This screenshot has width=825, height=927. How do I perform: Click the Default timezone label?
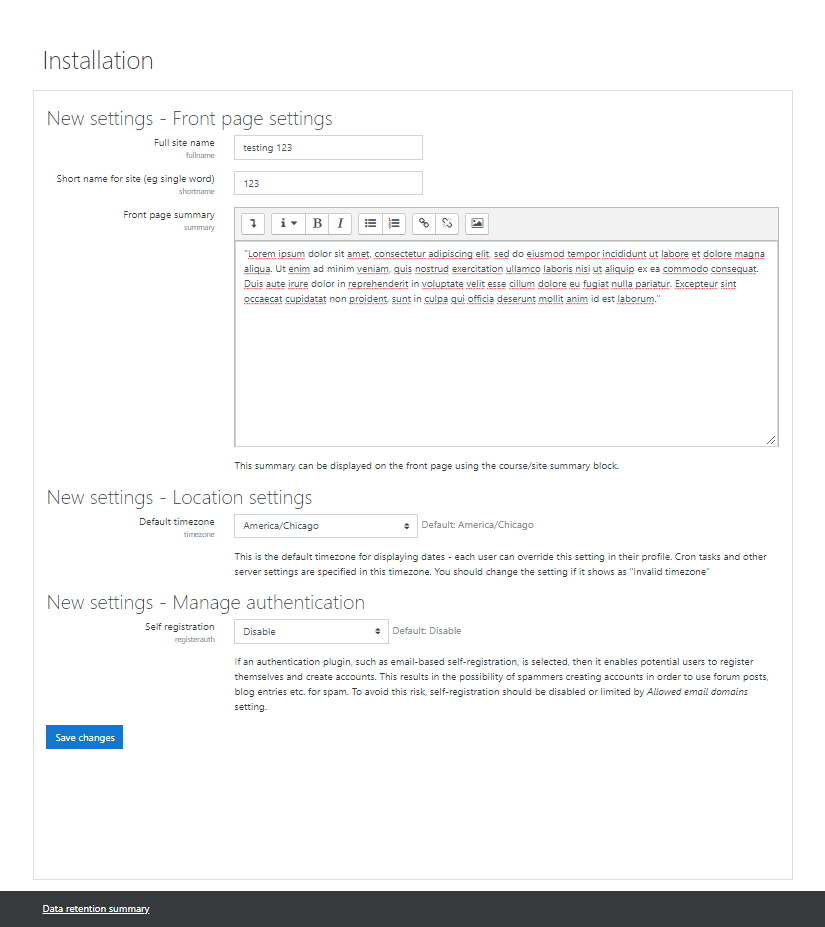point(177,521)
